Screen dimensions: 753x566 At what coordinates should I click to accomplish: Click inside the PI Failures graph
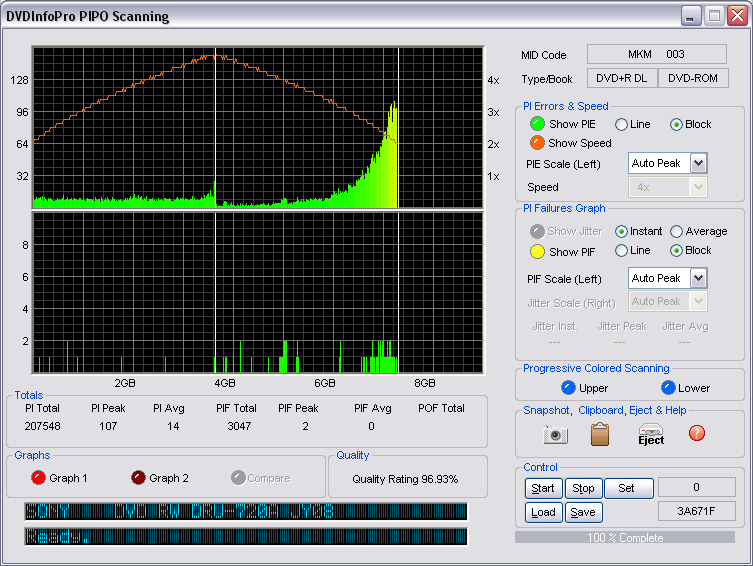[x=258, y=292]
